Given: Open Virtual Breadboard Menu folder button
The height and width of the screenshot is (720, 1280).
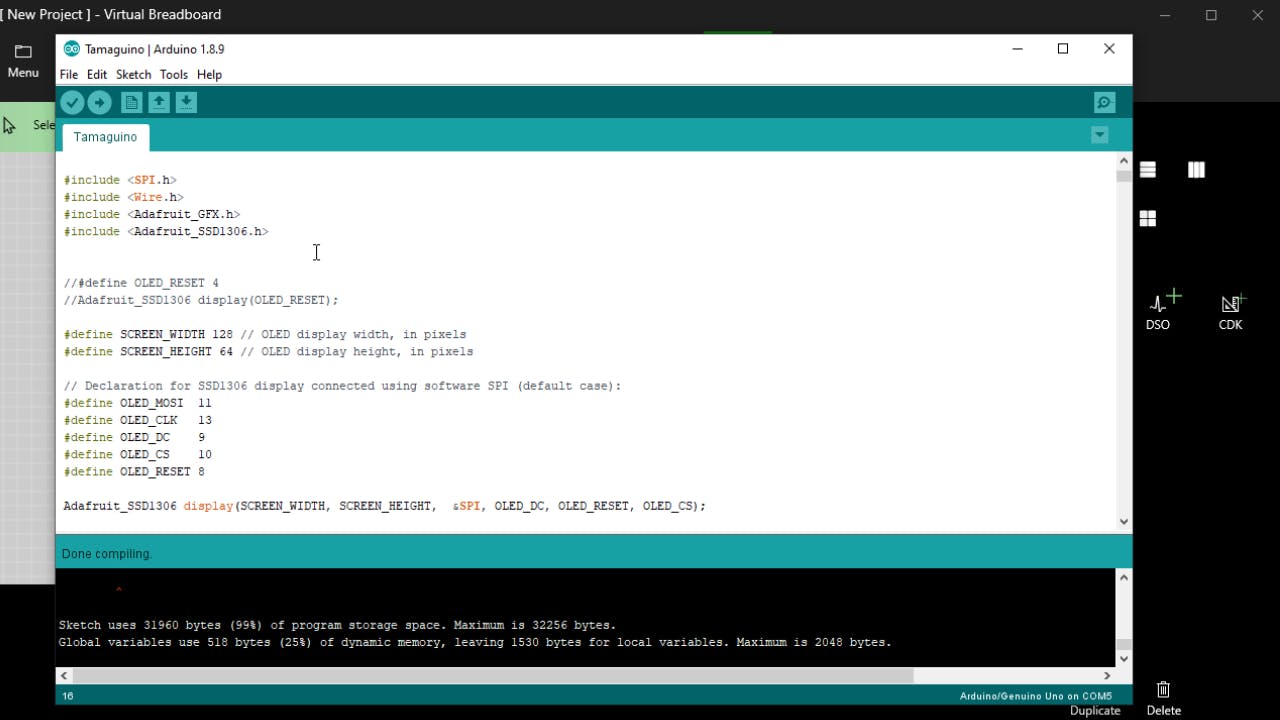Looking at the screenshot, I should click(23, 61).
